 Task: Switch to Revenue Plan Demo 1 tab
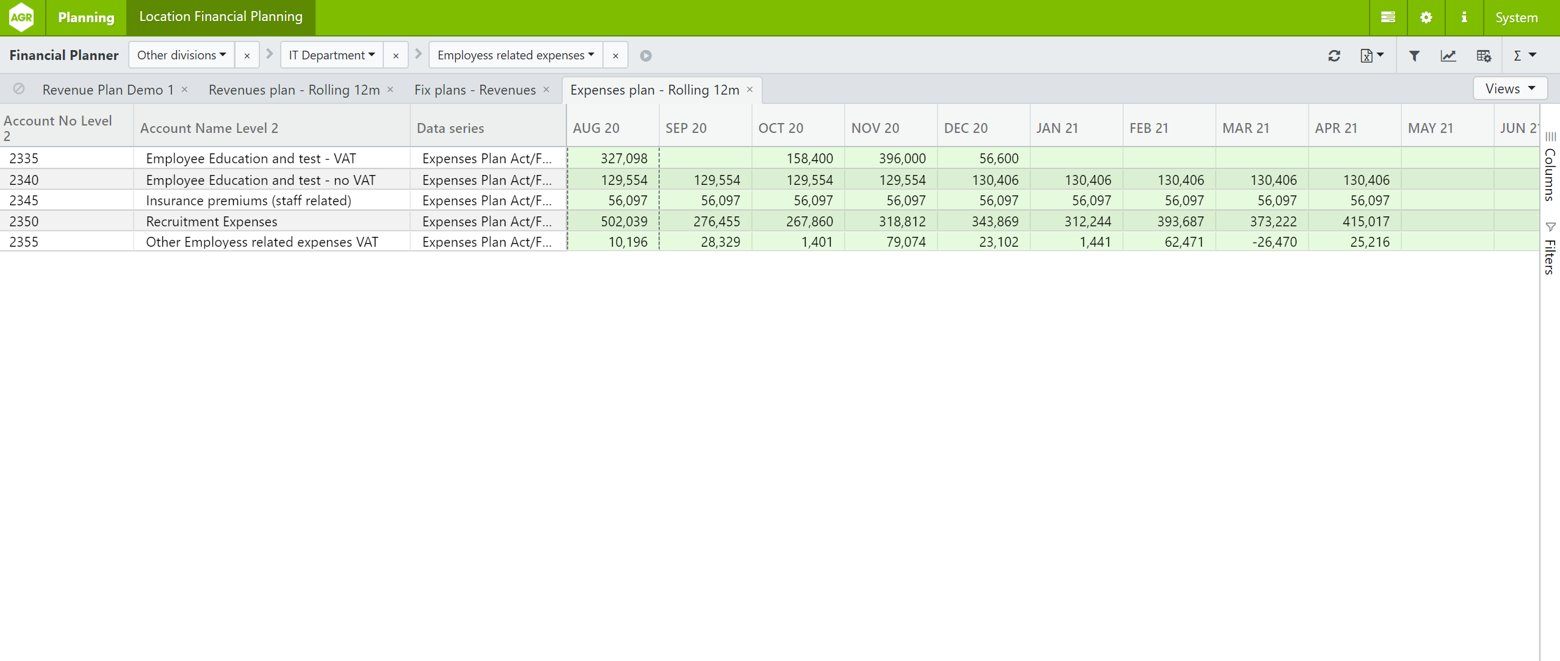pos(108,90)
